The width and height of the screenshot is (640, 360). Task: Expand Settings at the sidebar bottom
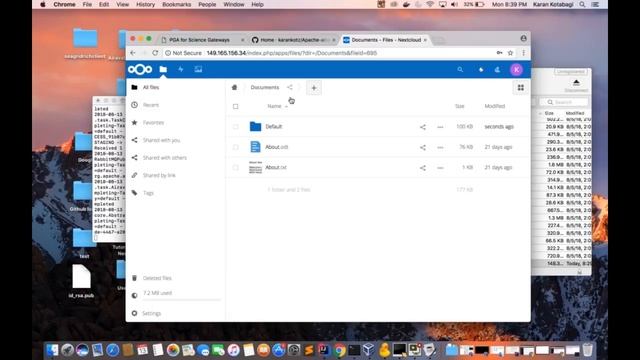coord(151,313)
